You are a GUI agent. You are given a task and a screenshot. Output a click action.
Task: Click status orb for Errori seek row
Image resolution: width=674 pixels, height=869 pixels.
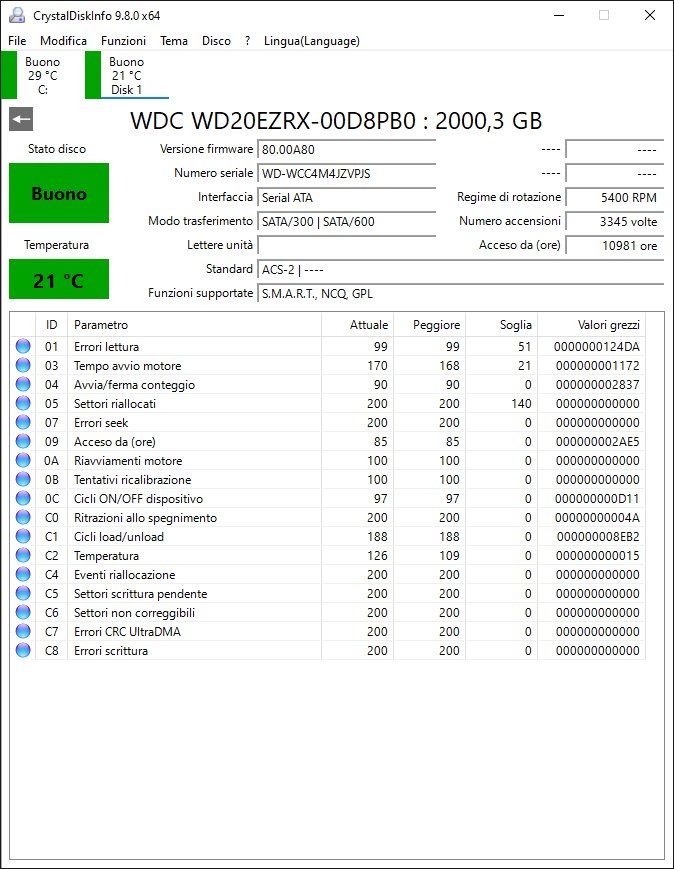click(23, 422)
